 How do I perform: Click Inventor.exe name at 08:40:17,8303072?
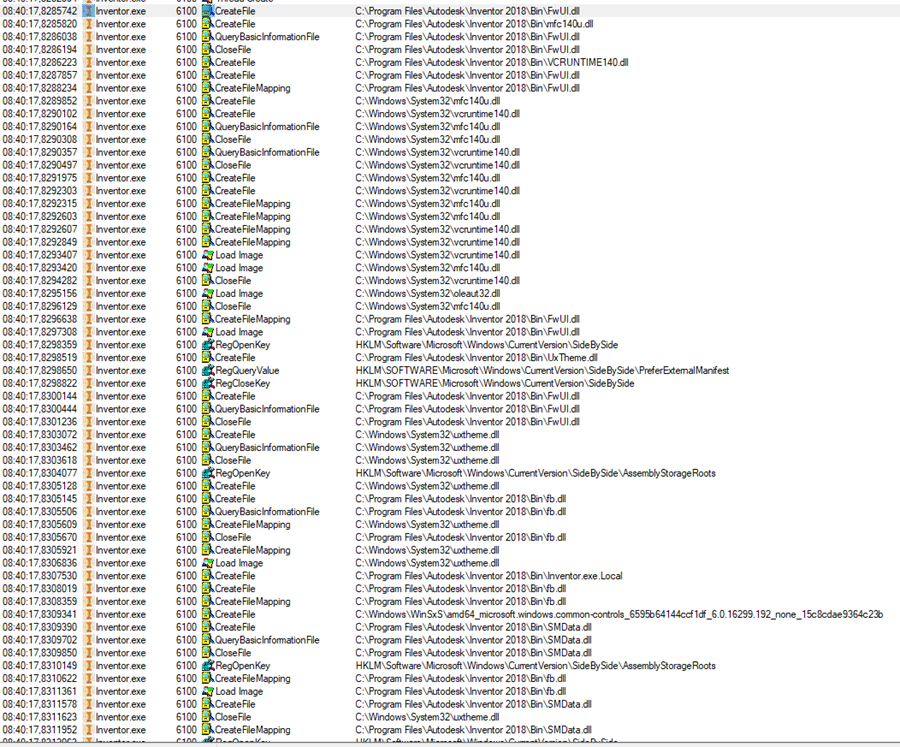click(x=121, y=435)
